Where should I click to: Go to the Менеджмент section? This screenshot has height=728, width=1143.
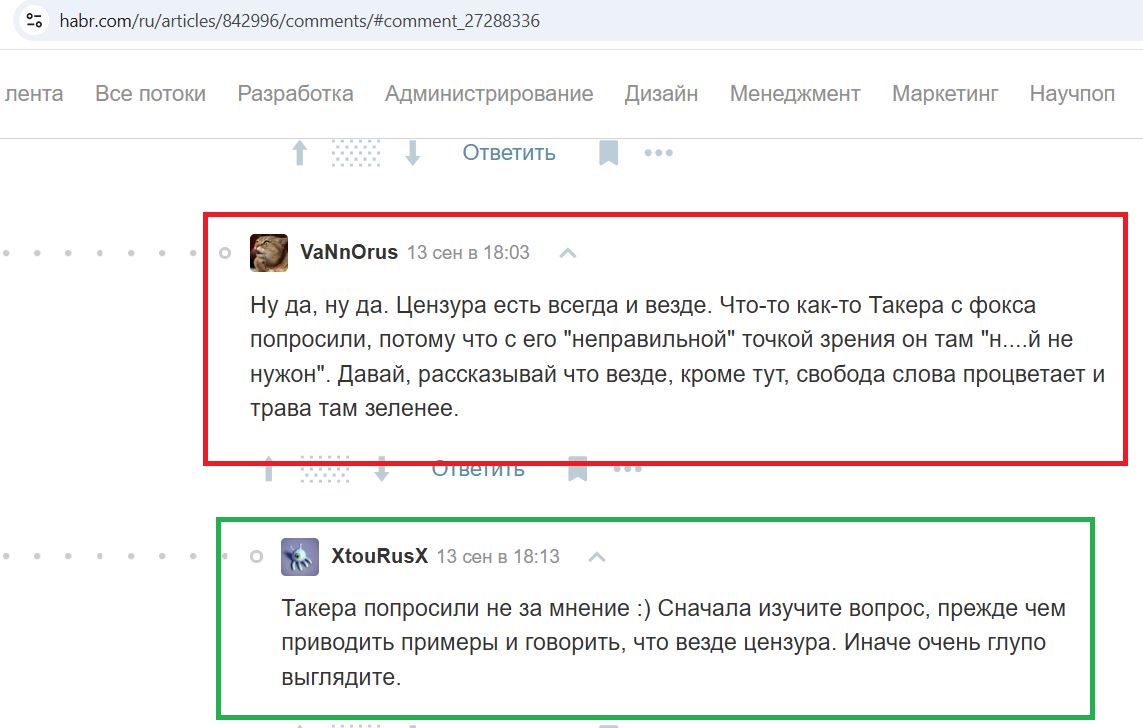(x=795, y=93)
